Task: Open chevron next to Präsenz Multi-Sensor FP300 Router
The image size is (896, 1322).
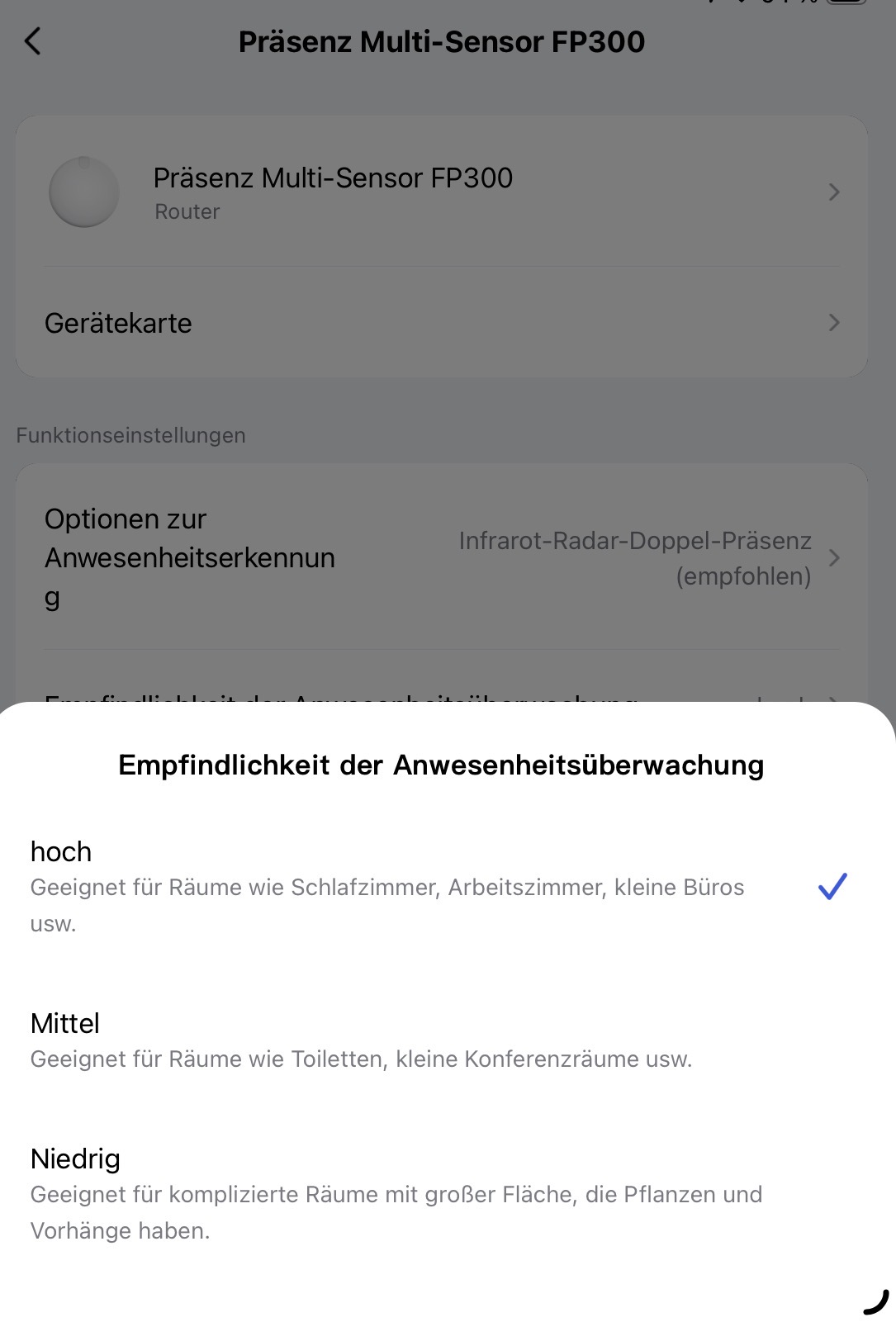Action: coord(834,192)
